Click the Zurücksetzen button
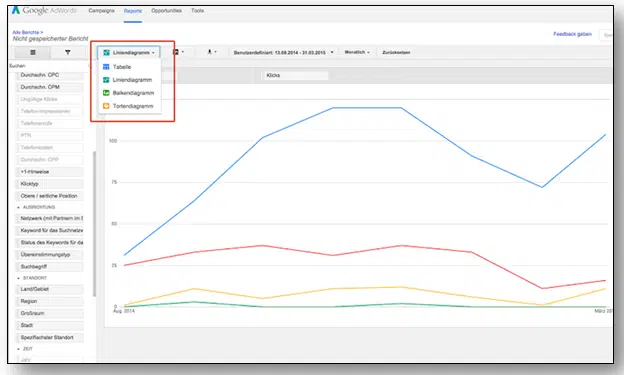Viewport: 624px width, 375px height. pyautogui.click(x=396, y=53)
